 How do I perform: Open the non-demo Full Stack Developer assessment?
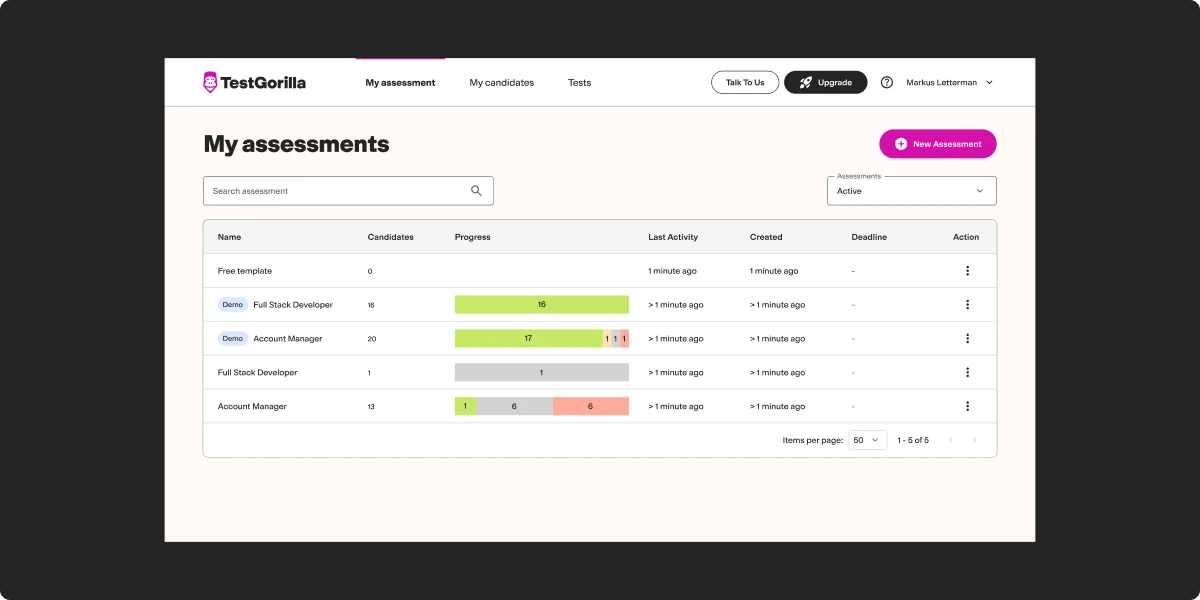258,373
